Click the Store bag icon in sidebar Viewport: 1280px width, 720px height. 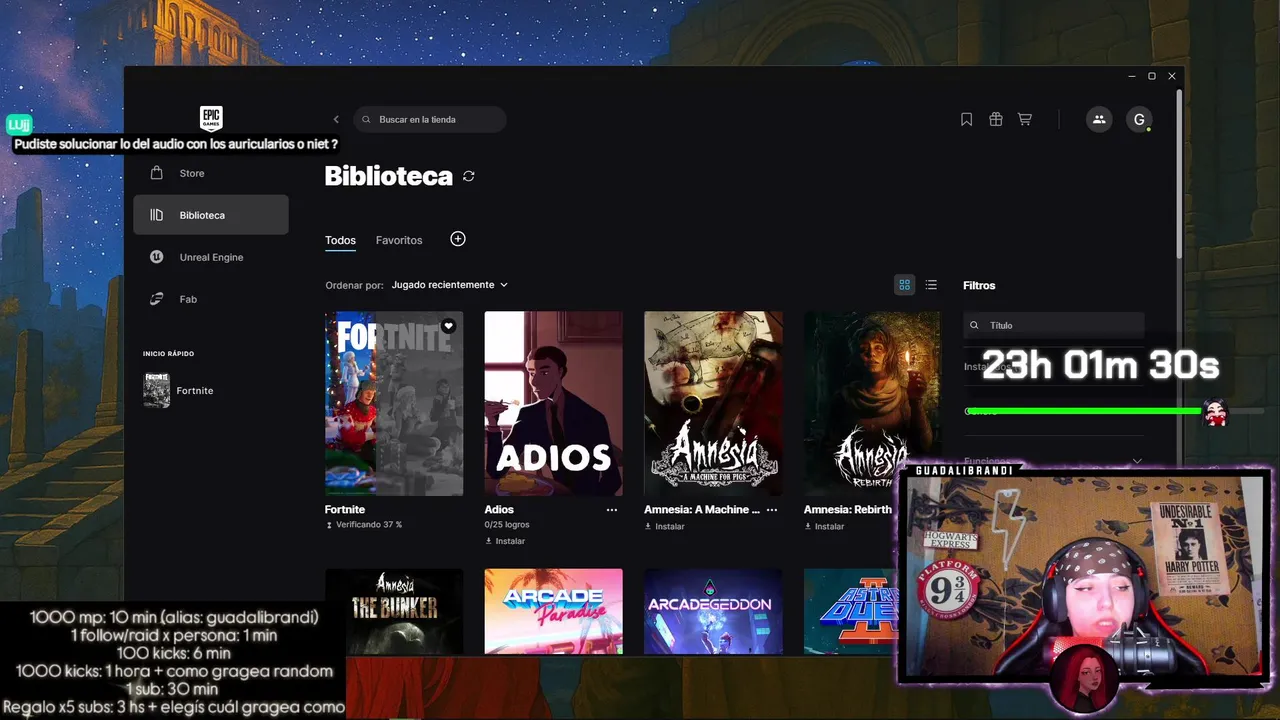[156, 173]
